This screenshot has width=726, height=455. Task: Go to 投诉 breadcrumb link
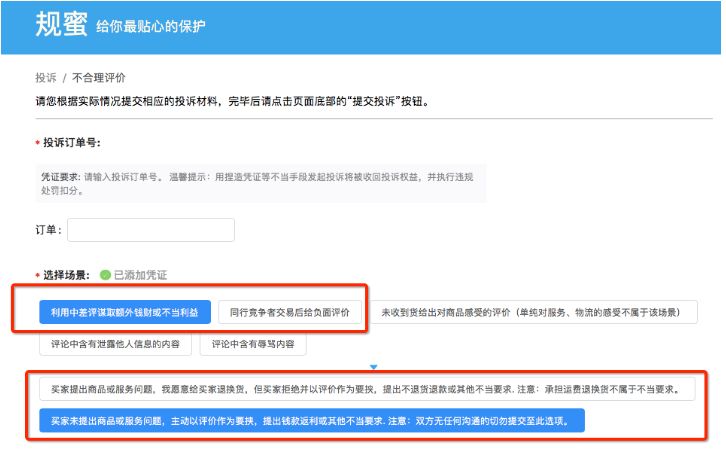[x=45, y=78]
